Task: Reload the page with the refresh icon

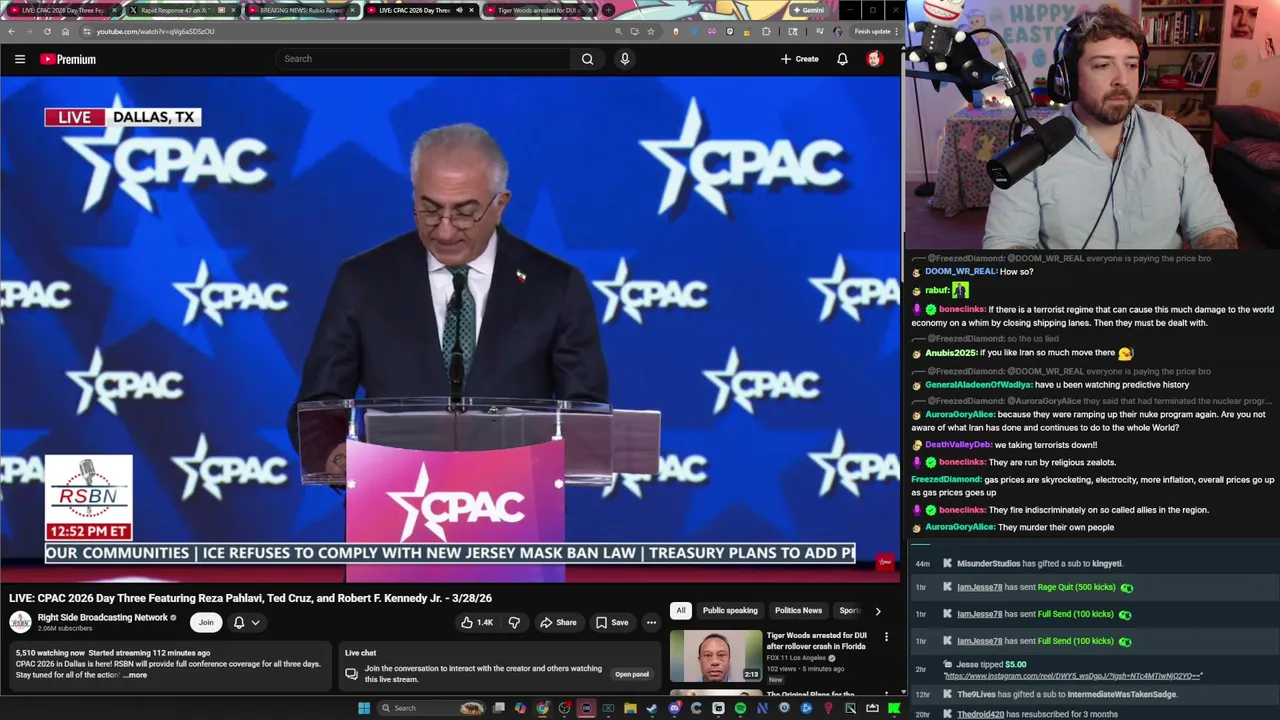Action: point(47,31)
